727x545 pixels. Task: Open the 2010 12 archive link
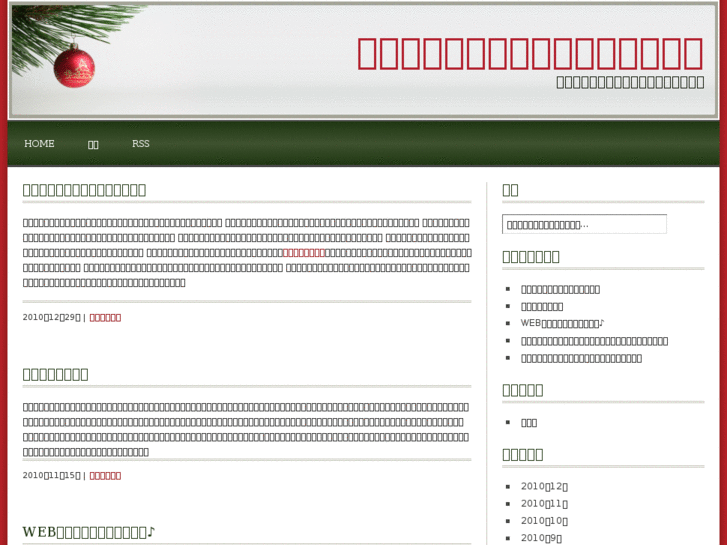544,486
